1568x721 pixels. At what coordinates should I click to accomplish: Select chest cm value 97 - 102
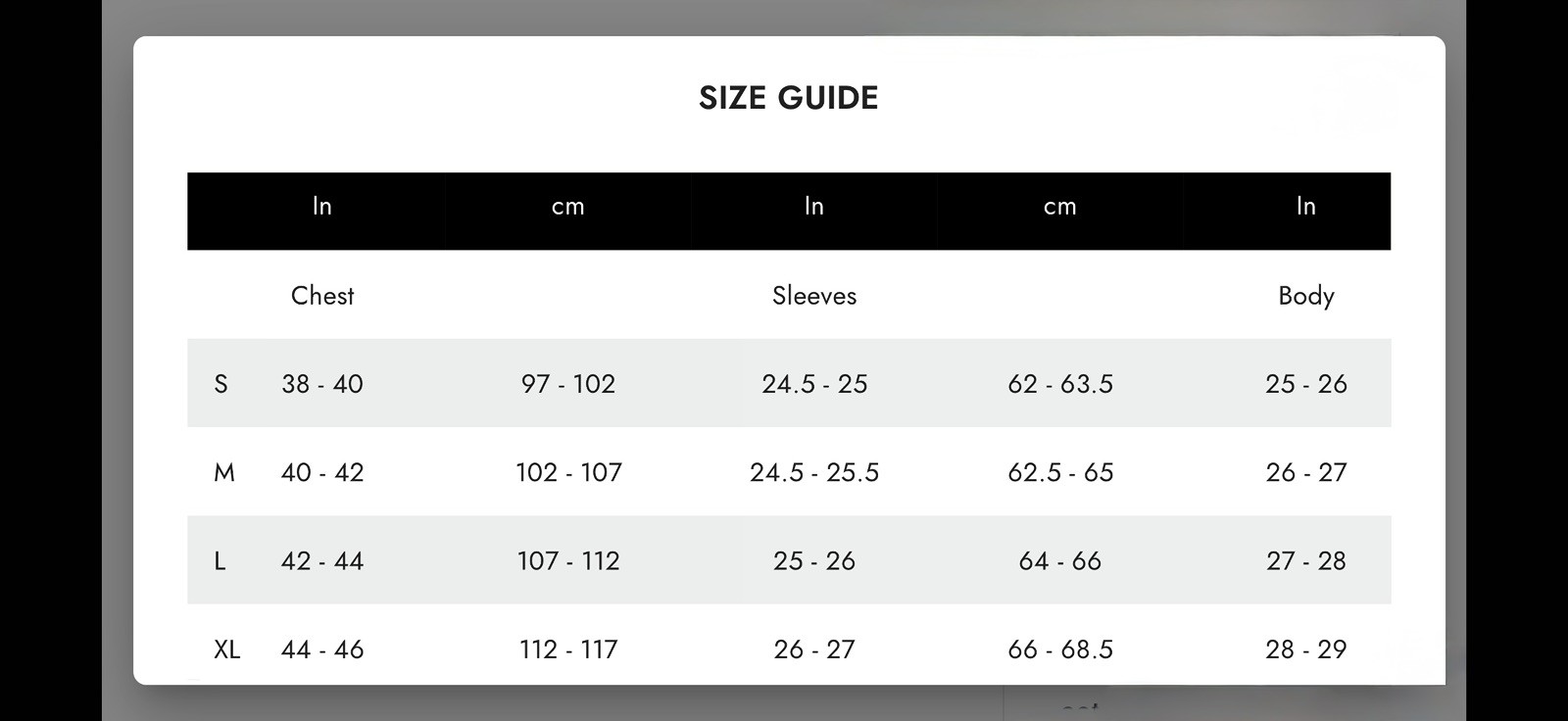click(568, 384)
